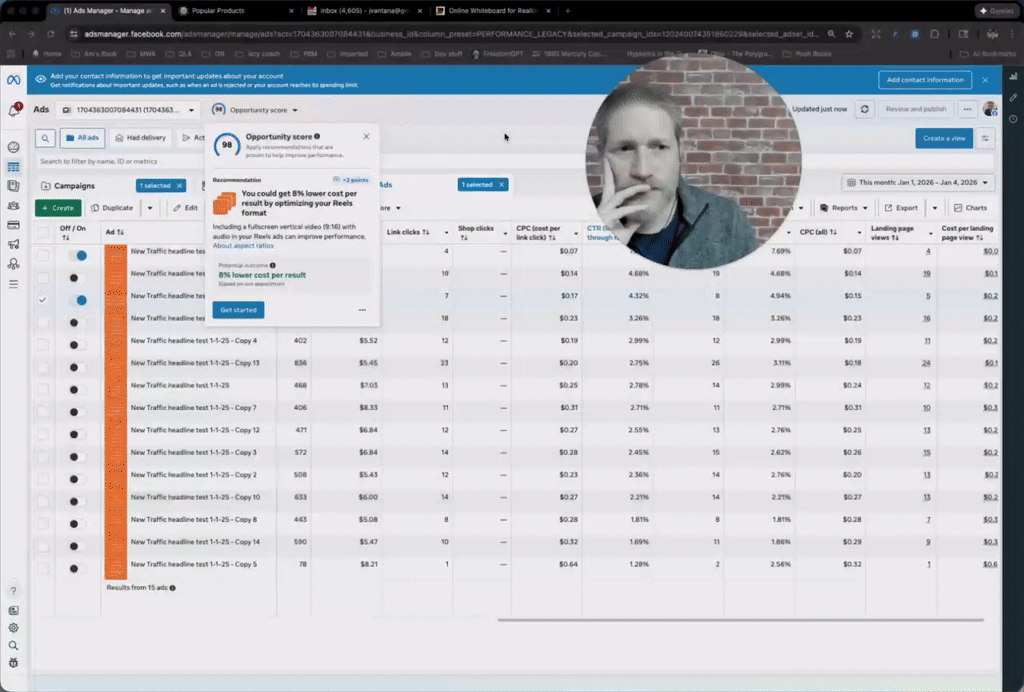Image resolution: width=1024 pixels, height=692 pixels.
Task: Open the arrow dropdown next to Duplicate
Action: [x=150, y=208]
